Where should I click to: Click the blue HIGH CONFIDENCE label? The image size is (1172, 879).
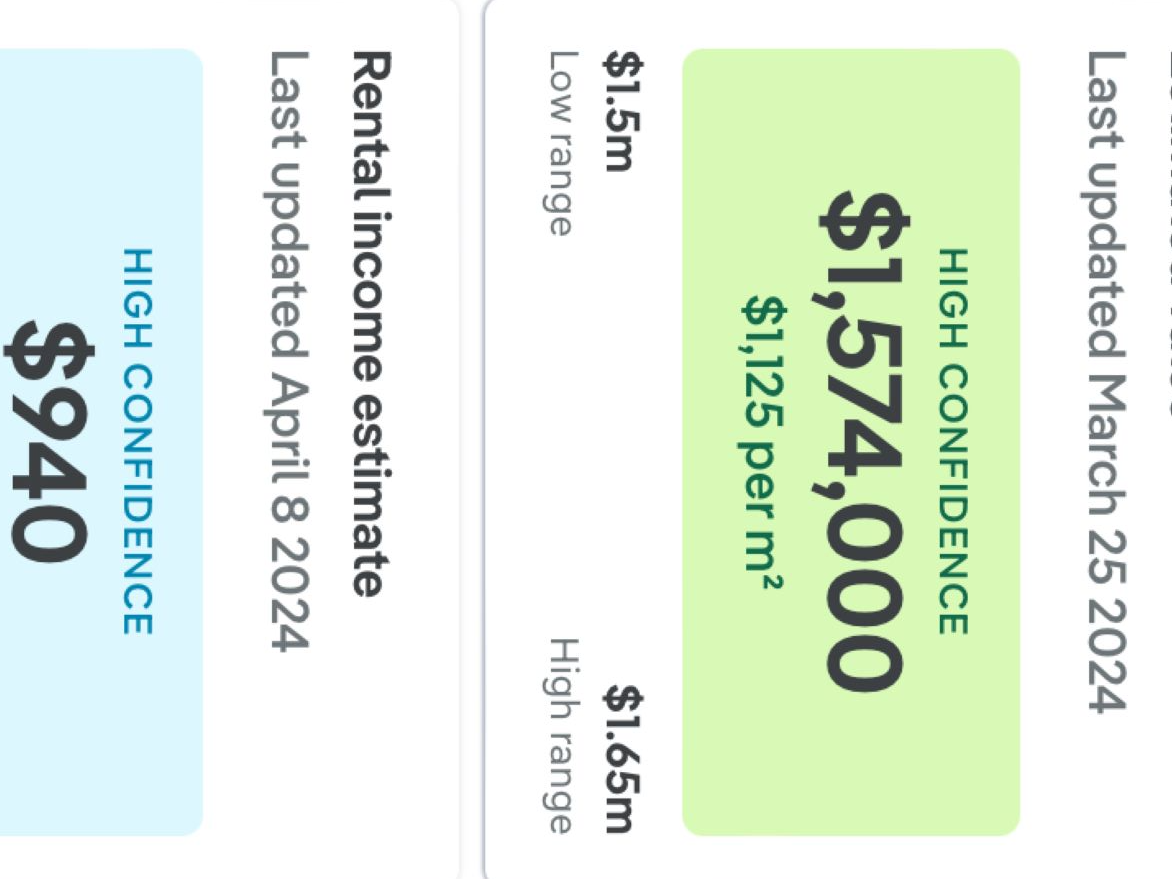pyautogui.click(x=138, y=441)
